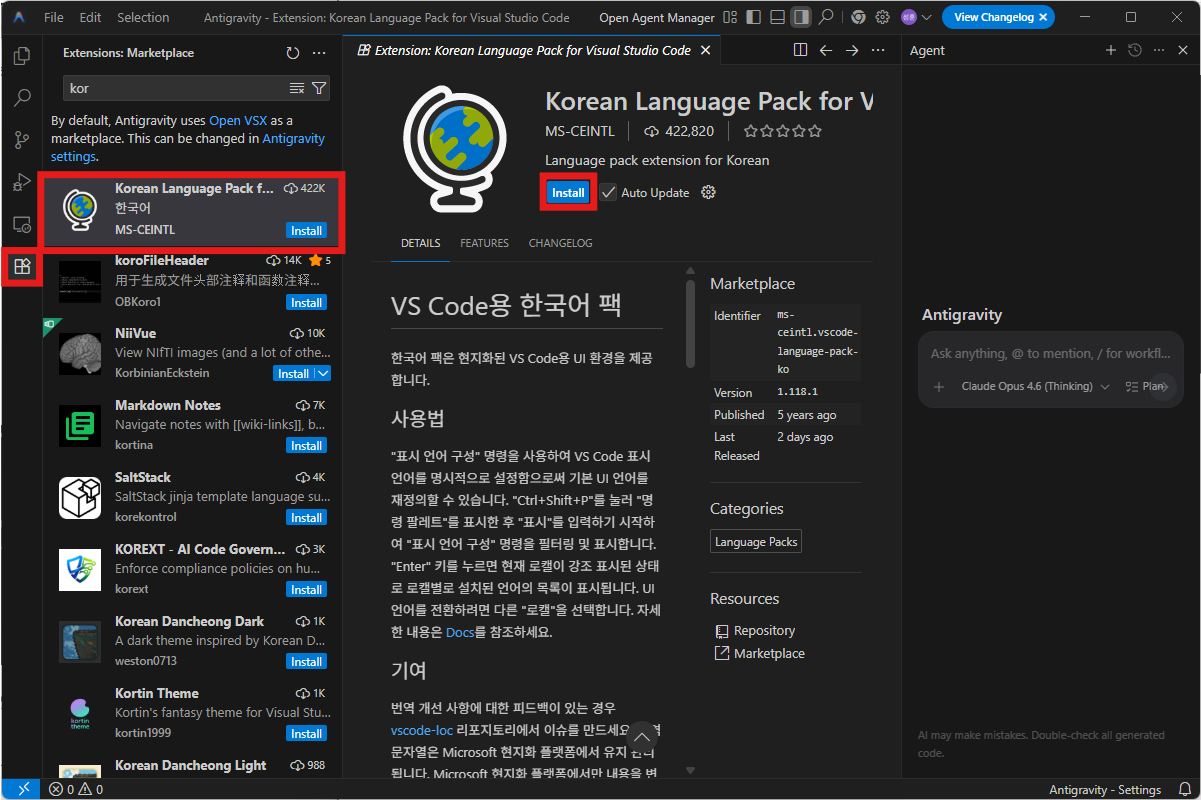Close the Agent panel

[1182, 50]
